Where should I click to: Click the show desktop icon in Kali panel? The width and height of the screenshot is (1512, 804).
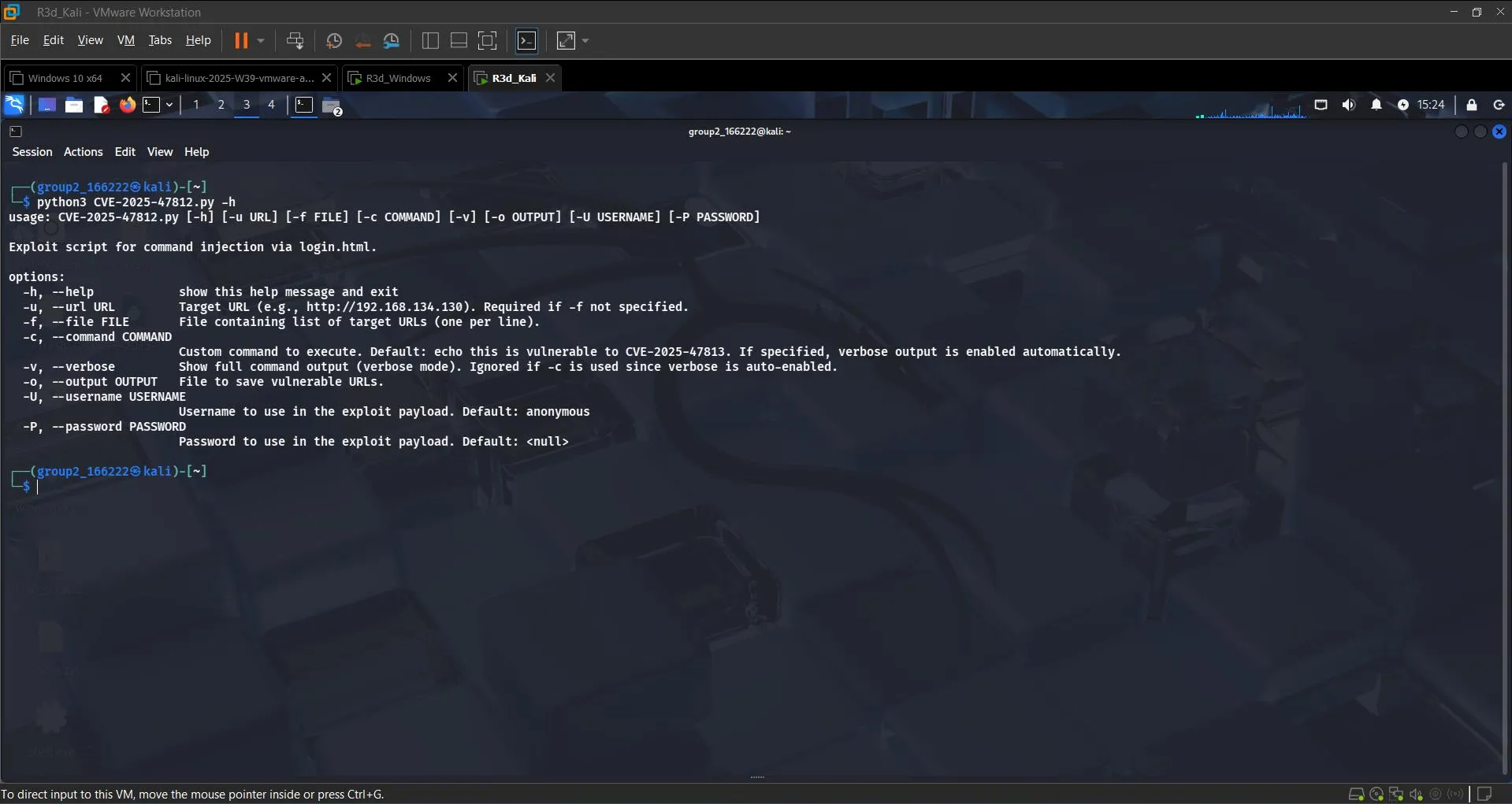[x=47, y=105]
